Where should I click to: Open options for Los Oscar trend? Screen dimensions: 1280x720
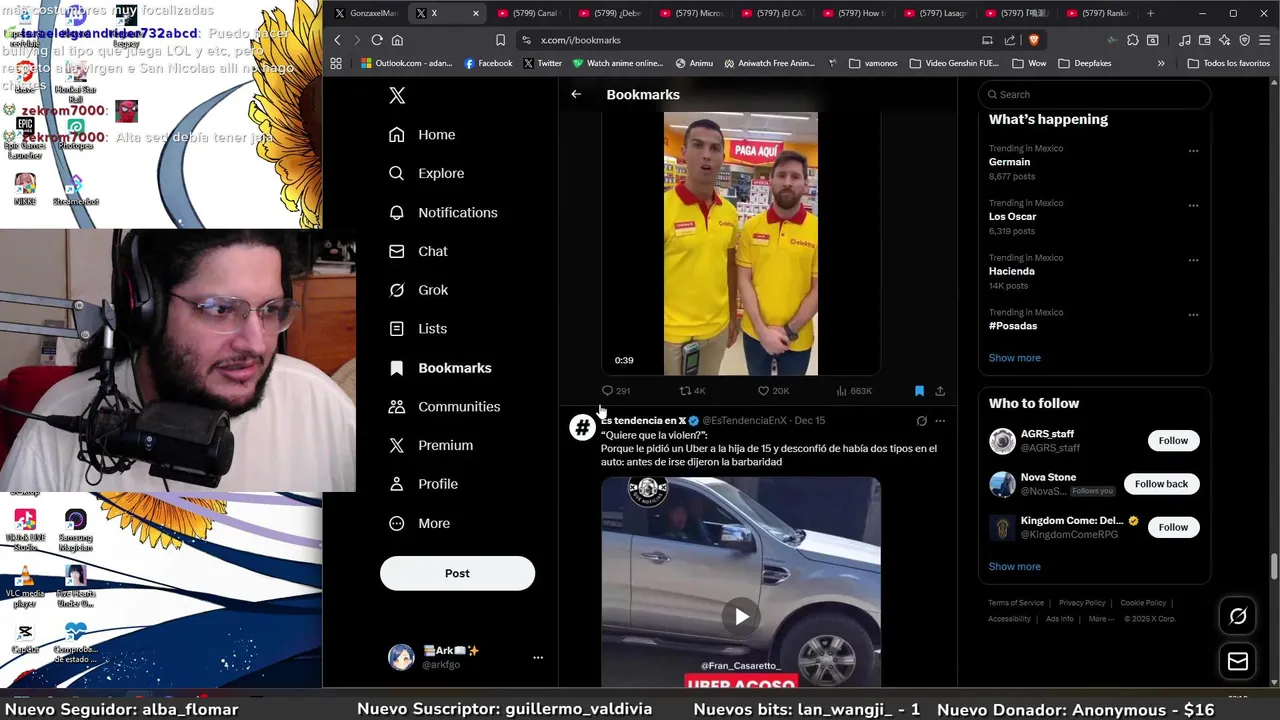(x=1193, y=206)
